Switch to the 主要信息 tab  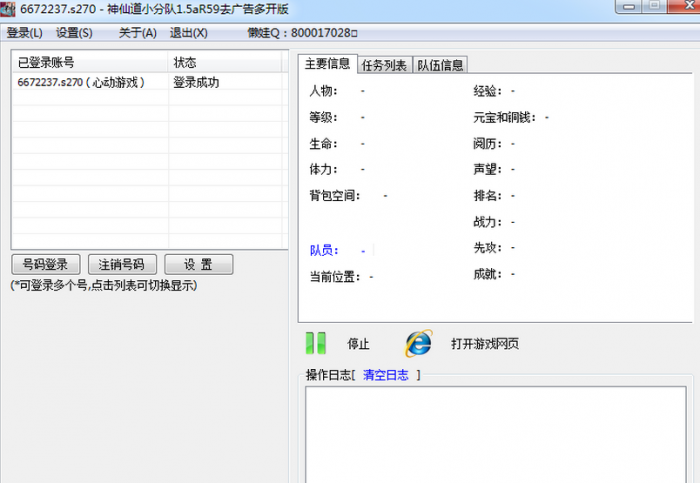326,64
